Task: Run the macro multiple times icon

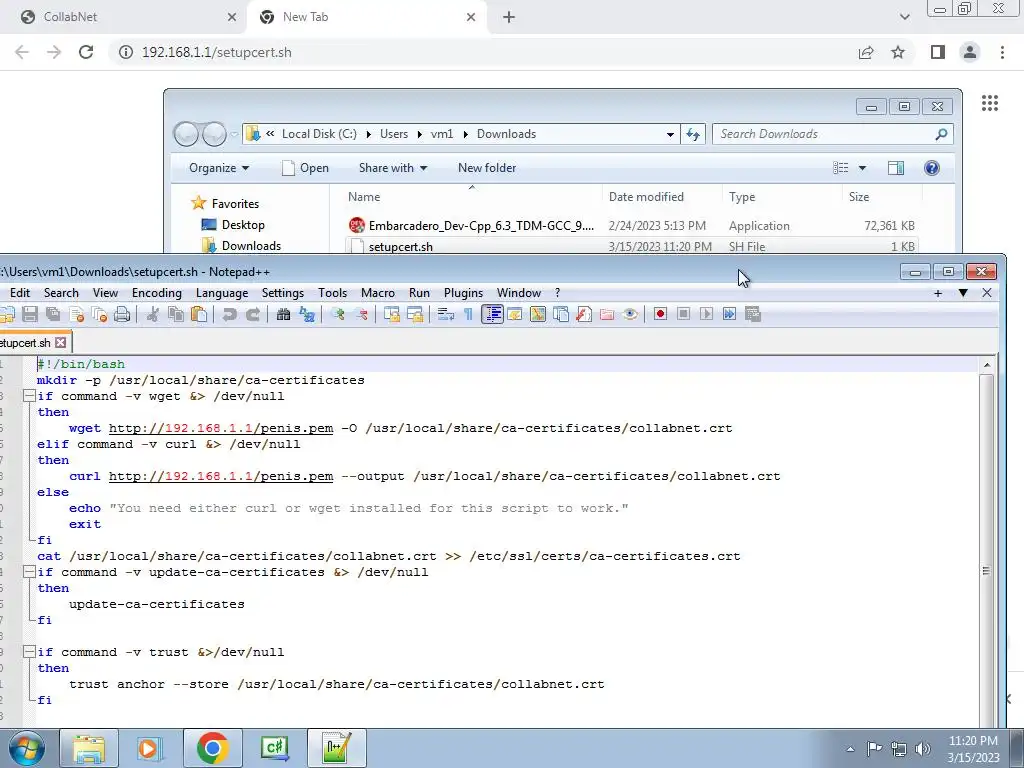Action: coord(729,314)
